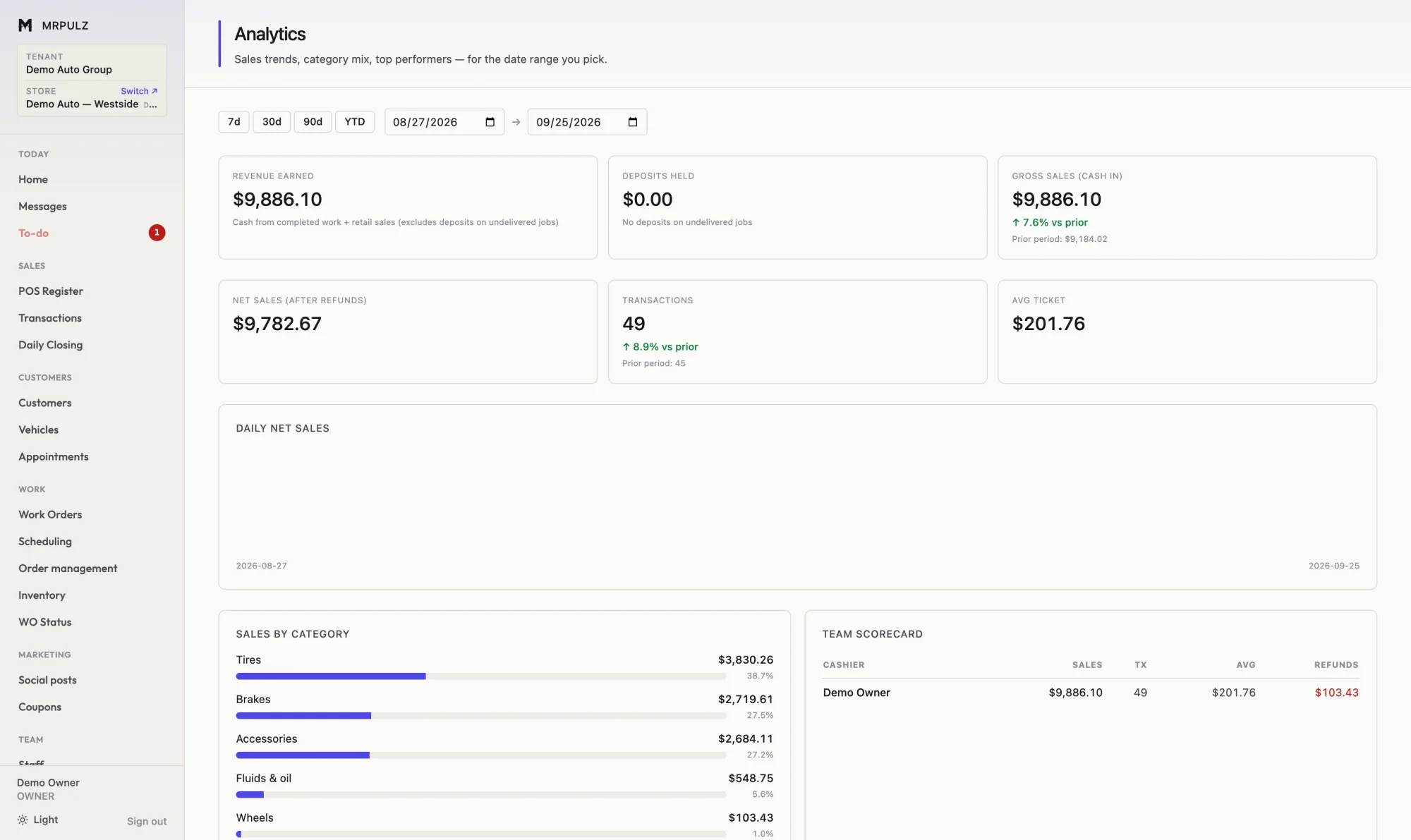This screenshot has height=840, width=1411.
Task: Click the Tires amount $3,830.26
Action: (746, 660)
